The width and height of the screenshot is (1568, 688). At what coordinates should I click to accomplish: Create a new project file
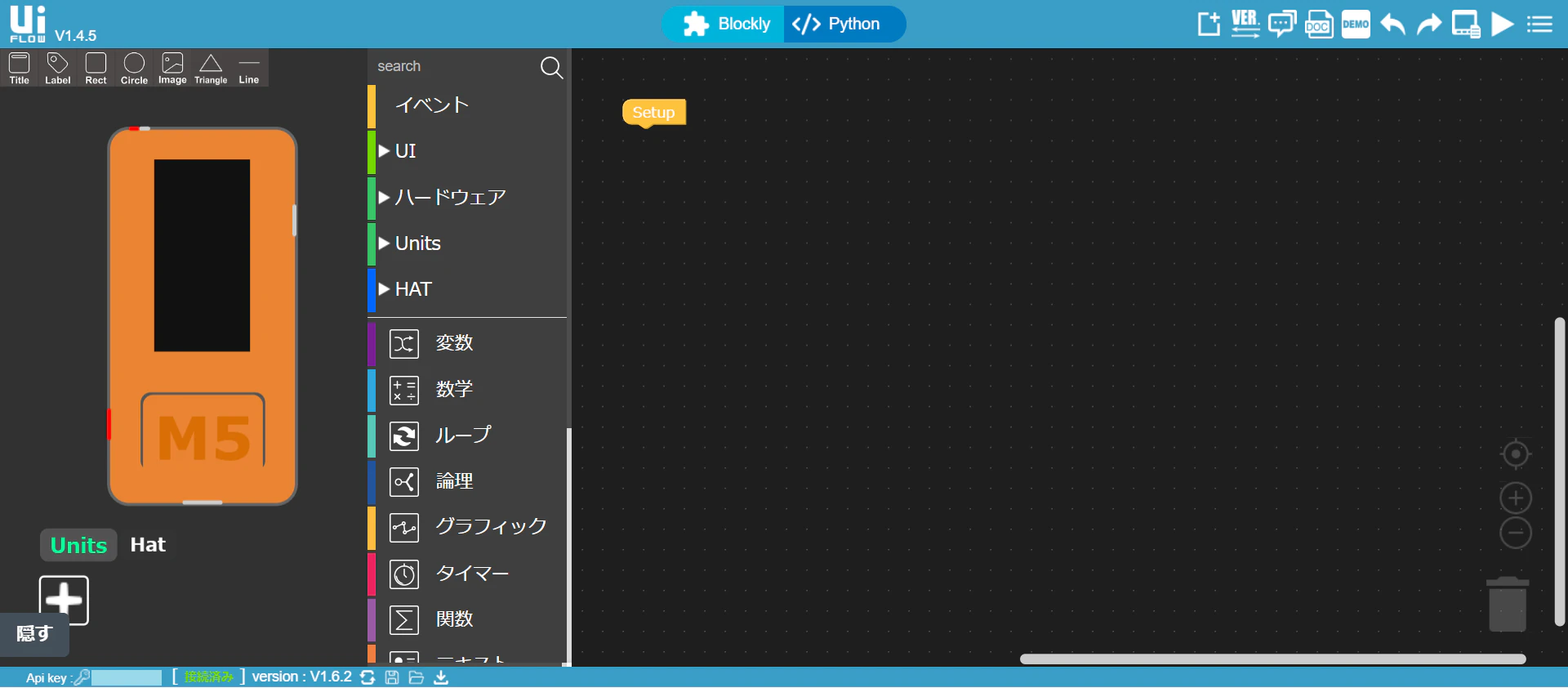[x=1209, y=24]
